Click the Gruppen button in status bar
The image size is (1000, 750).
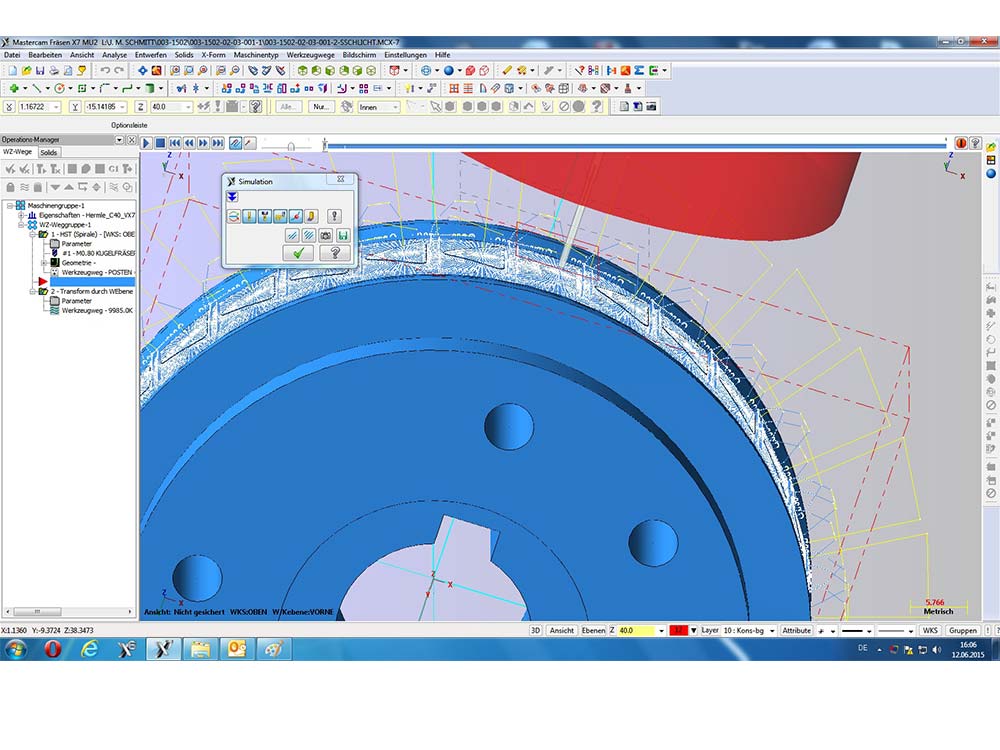coord(962,631)
